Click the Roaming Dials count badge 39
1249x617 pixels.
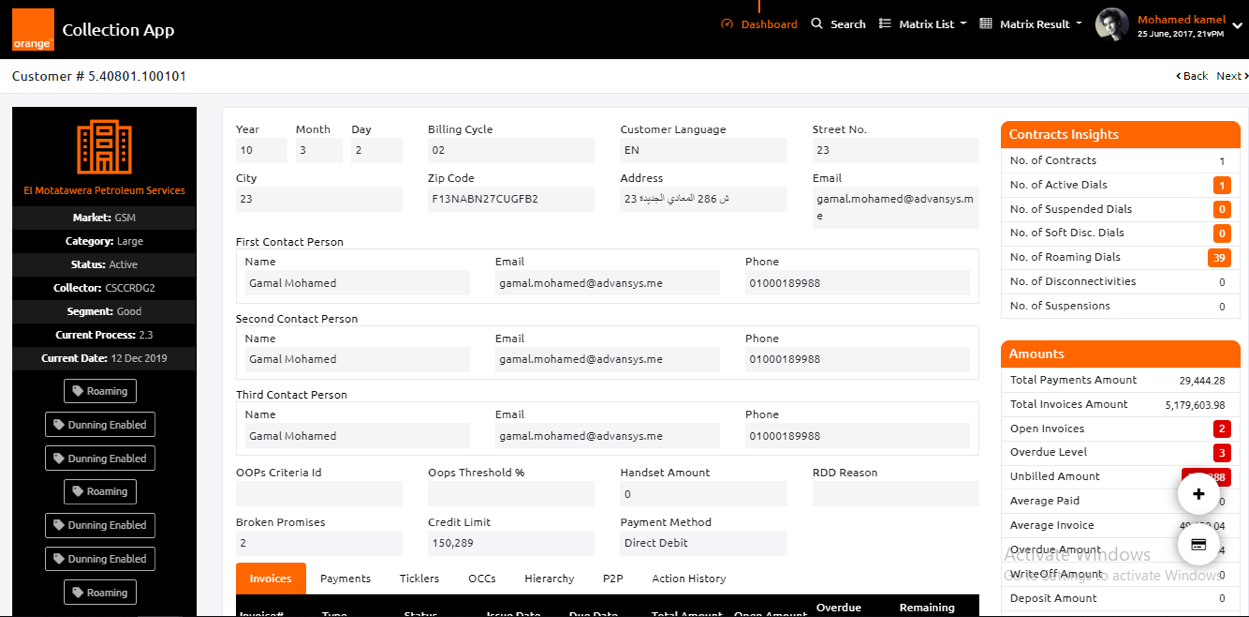1218,258
